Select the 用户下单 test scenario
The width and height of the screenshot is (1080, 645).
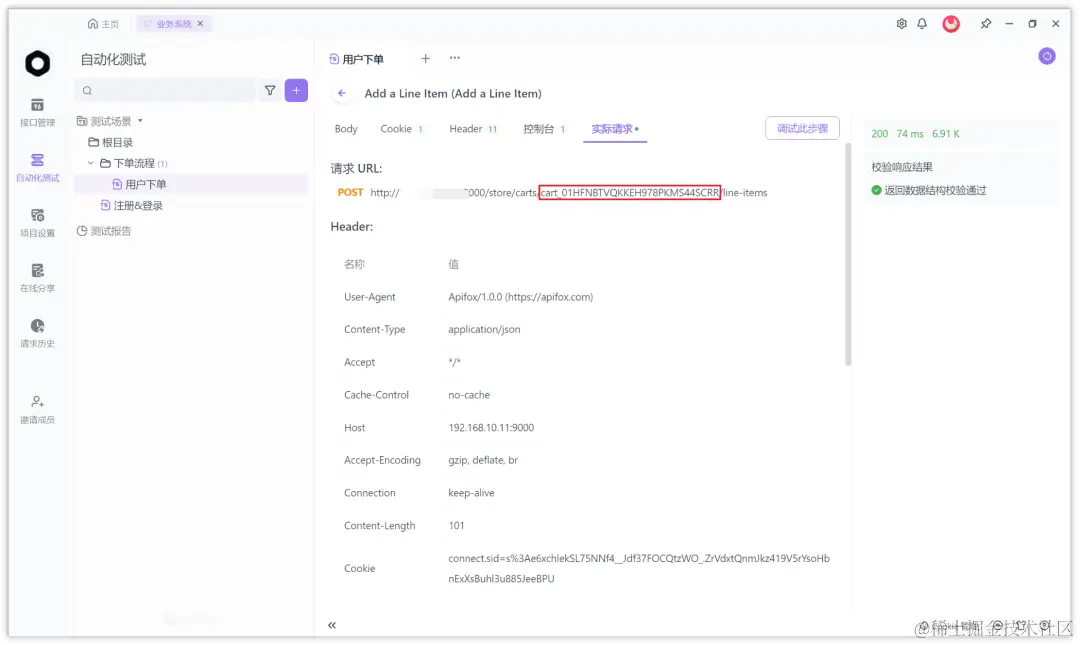point(139,184)
